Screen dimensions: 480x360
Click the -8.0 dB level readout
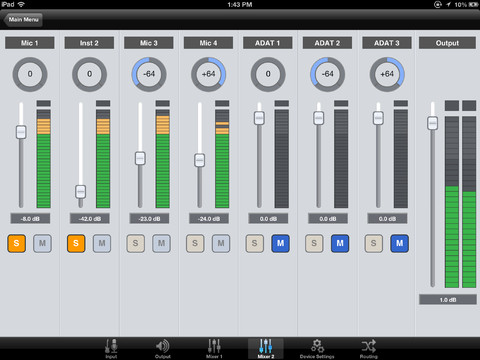[x=30, y=219]
